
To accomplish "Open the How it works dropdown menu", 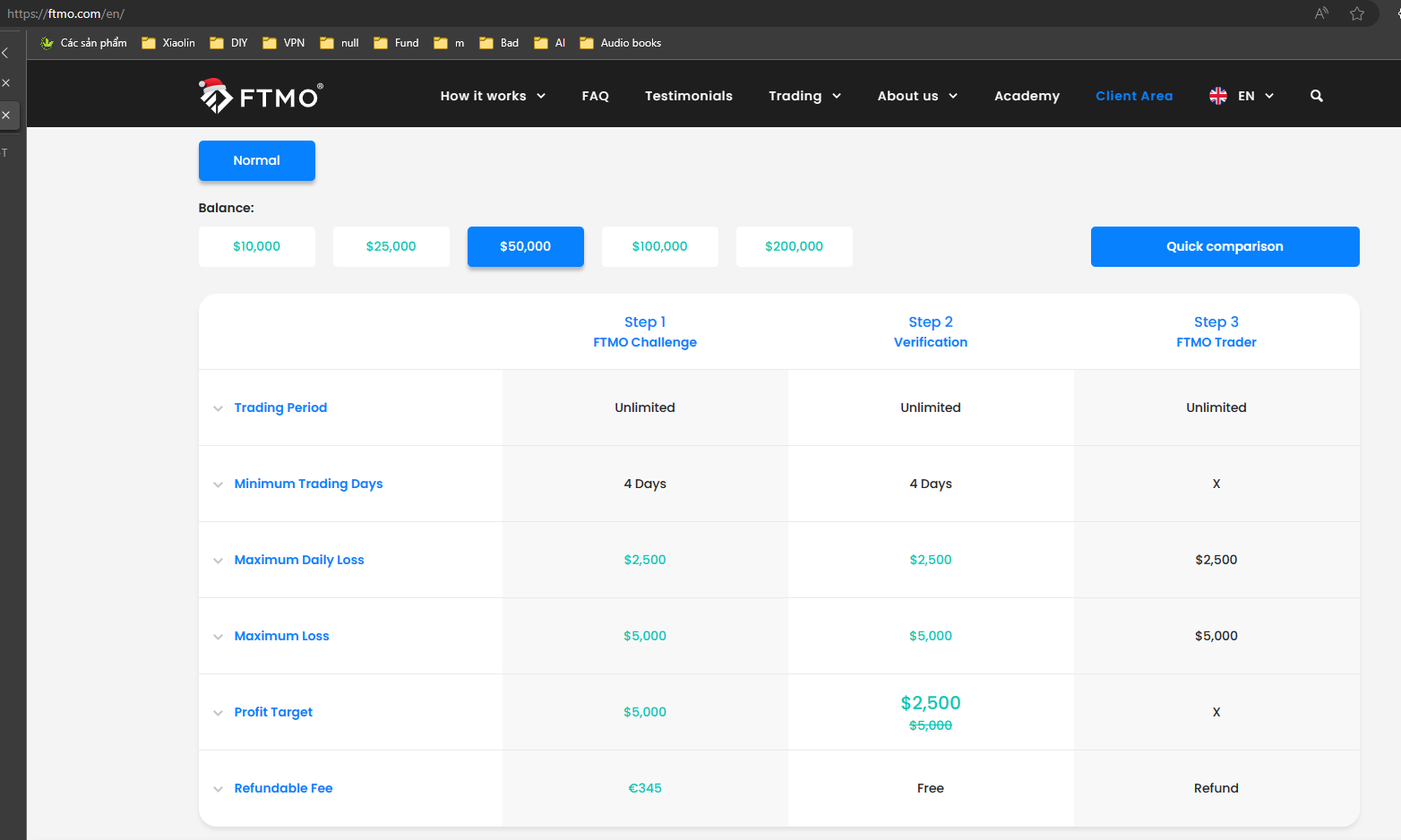I will click(493, 96).
